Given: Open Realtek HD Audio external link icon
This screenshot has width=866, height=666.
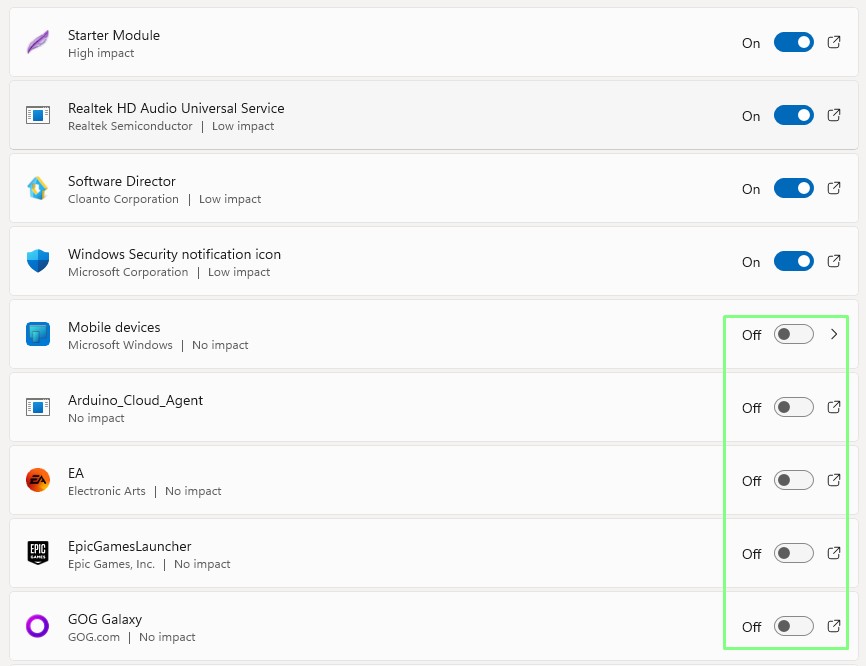Looking at the screenshot, I should coord(834,115).
